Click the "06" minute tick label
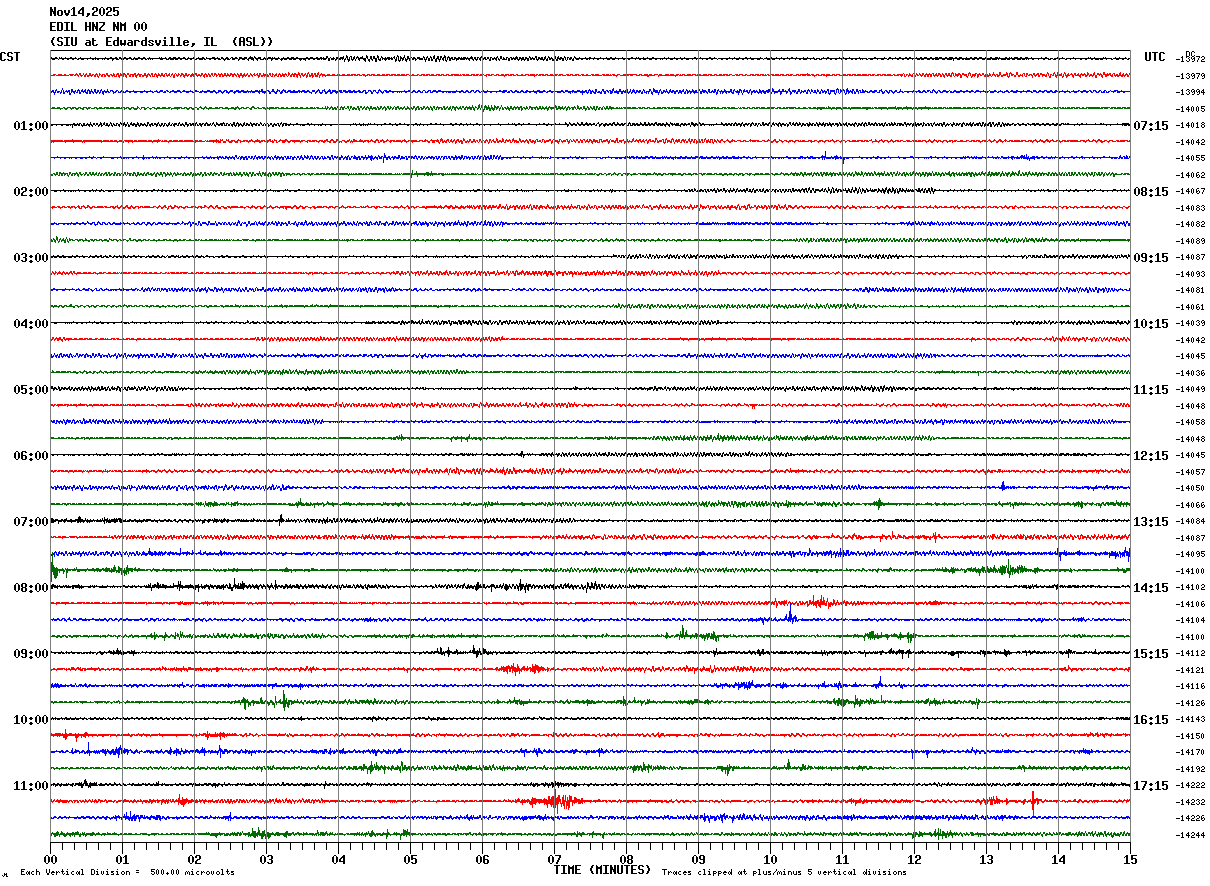Viewport: 1210px width, 886px height. (482, 859)
